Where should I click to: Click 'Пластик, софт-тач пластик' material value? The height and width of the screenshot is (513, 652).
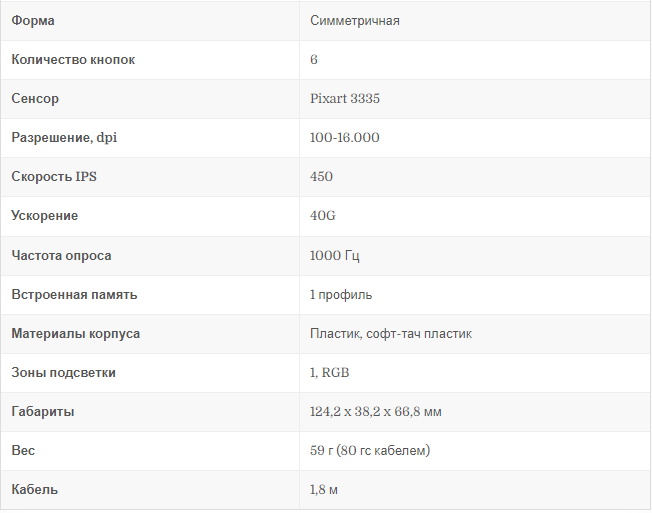coord(391,334)
